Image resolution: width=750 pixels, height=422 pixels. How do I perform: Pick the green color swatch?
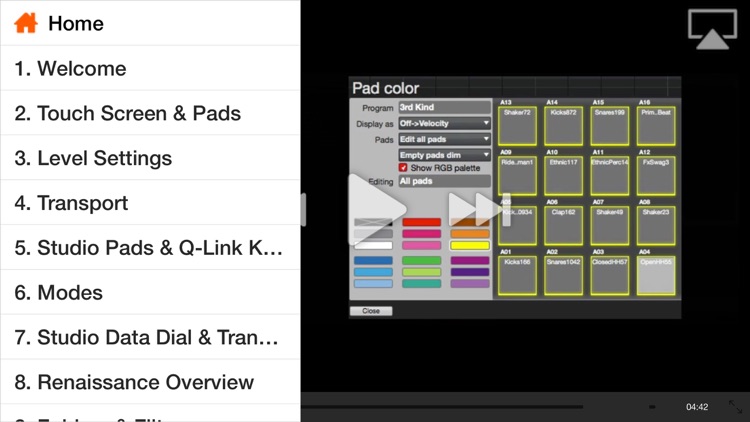(421, 260)
